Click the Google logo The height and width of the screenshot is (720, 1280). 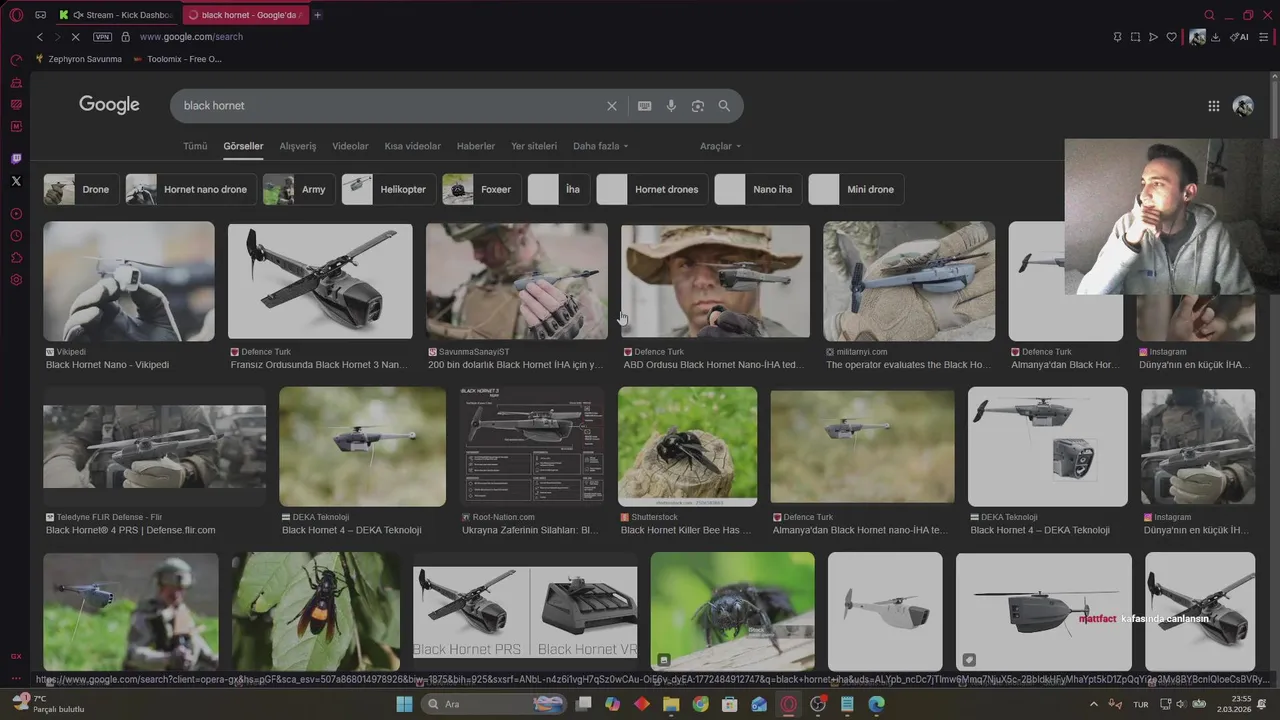(109, 105)
